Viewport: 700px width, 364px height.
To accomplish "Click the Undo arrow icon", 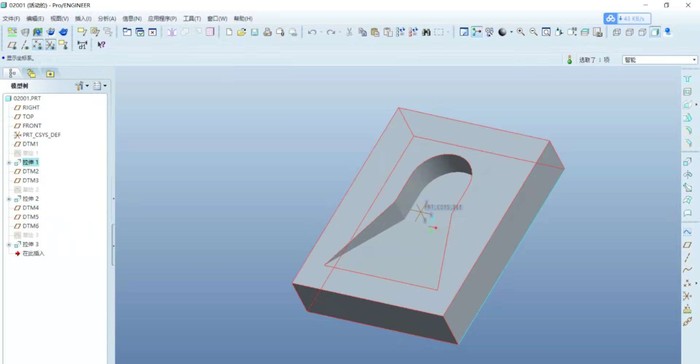I will [x=312, y=32].
